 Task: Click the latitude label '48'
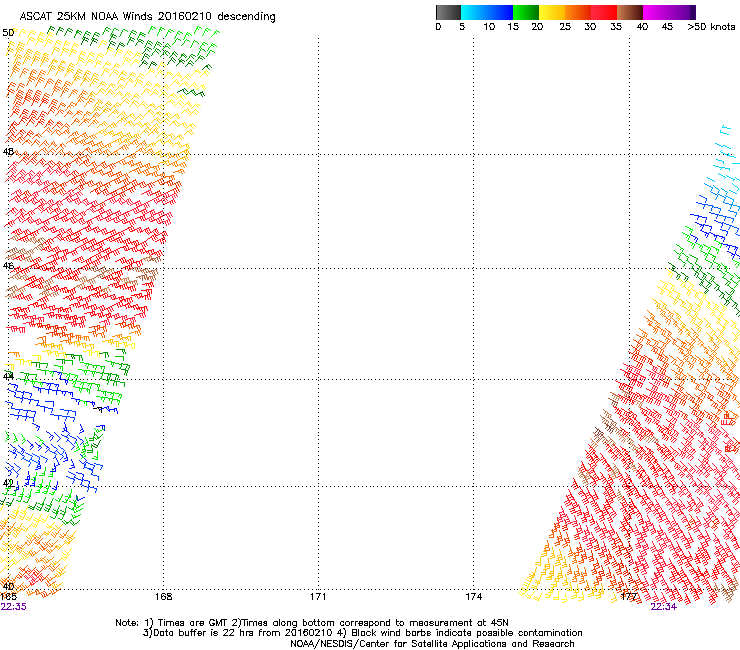pos(8,152)
